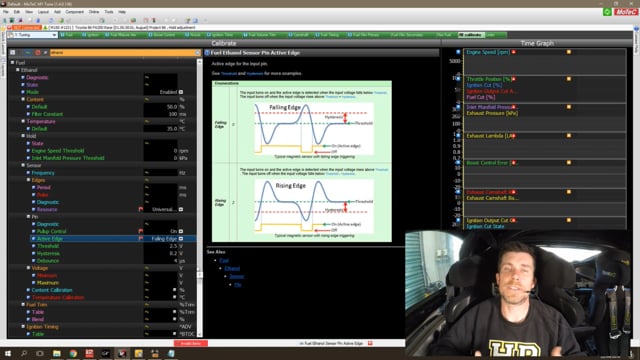Viewport: 640px width, 360px height.
Task: Switch to the Calibrate worksheet tab
Action: pyautogui.click(x=471, y=35)
